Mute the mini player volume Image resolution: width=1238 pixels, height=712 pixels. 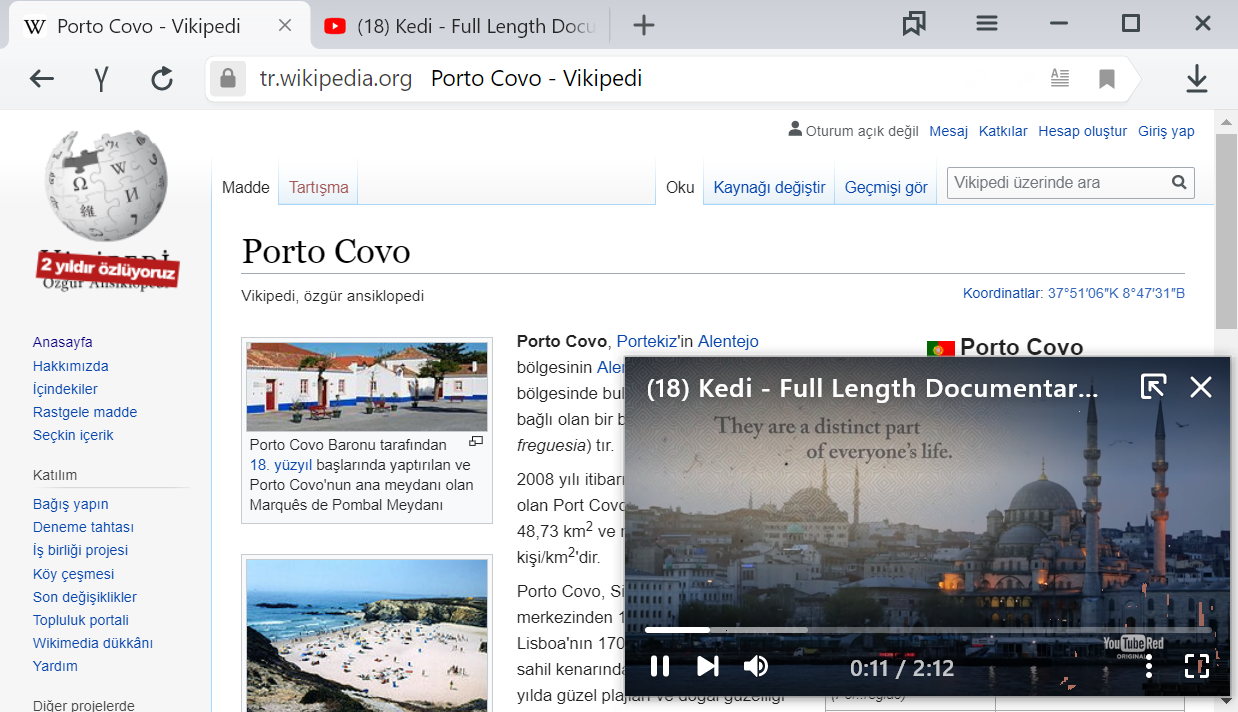756,666
